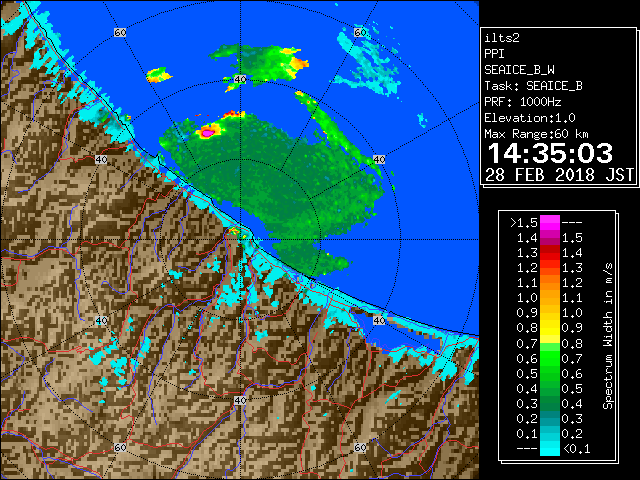
Task: Pick the cyan <0.1 legend swatch
Action: click(x=550, y=449)
